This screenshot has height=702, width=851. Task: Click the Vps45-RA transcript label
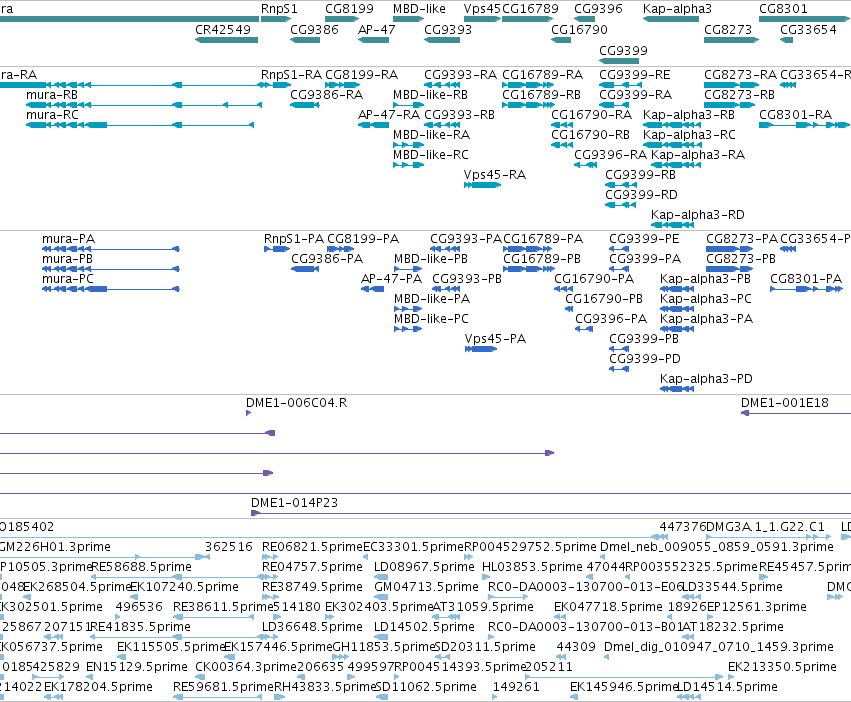tap(494, 175)
